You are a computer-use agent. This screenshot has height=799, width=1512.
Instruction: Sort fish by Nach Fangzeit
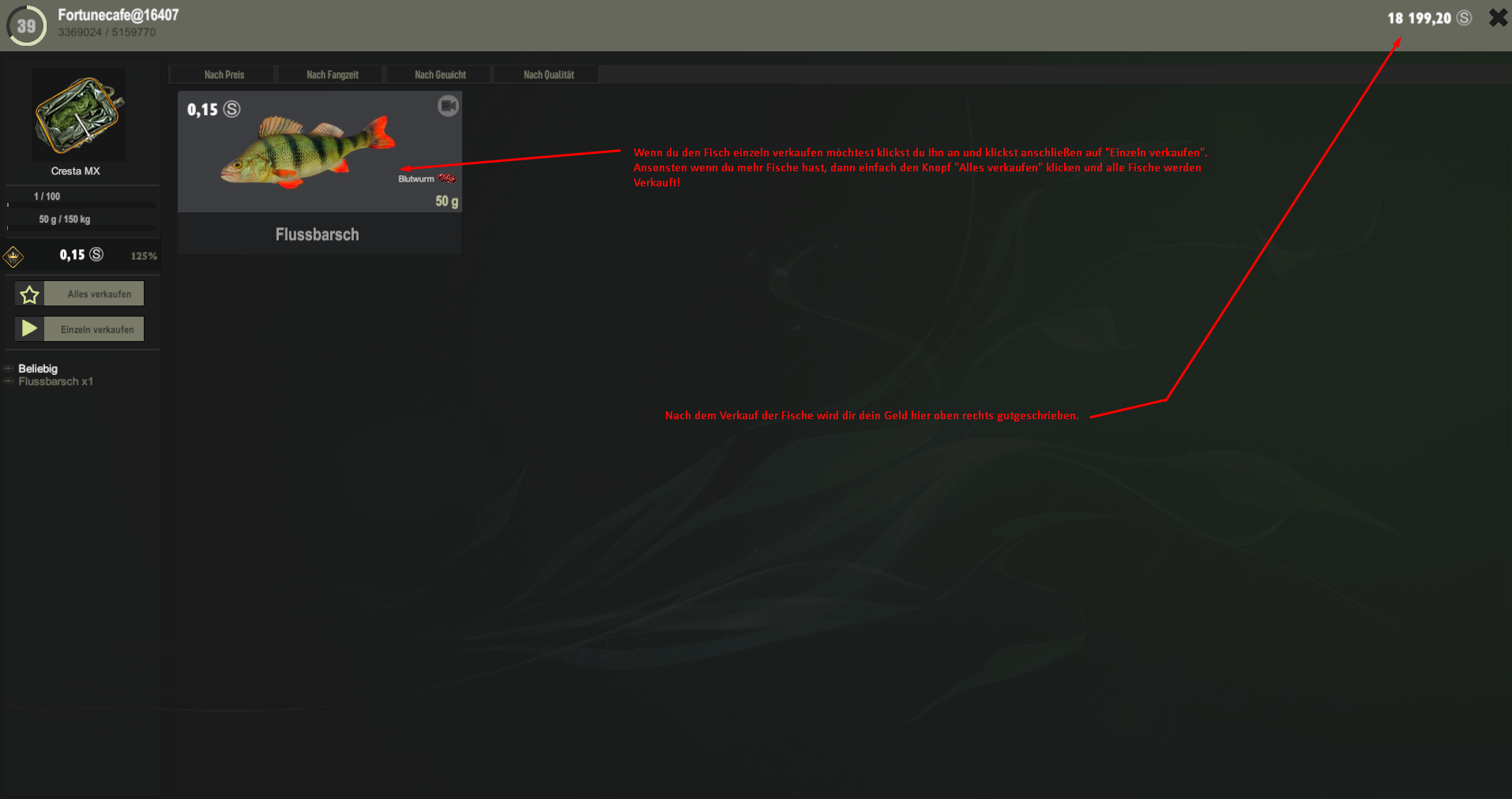[x=332, y=75]
